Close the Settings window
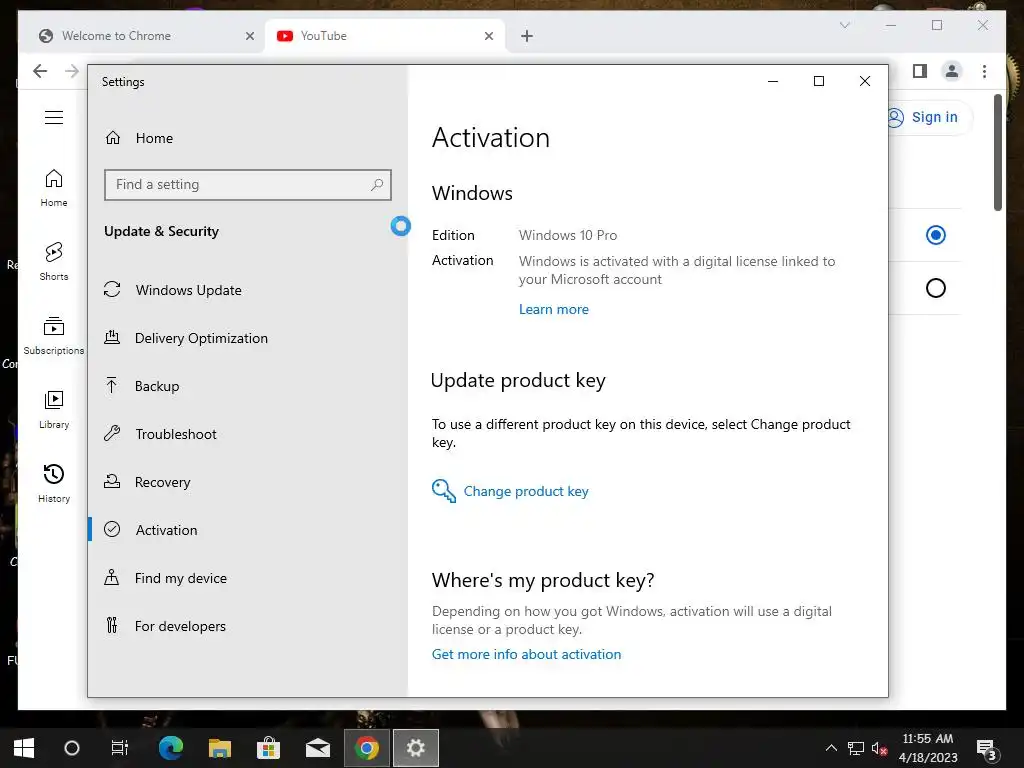This screenshot has width=1024, height=768. click(x=865, y=81)
